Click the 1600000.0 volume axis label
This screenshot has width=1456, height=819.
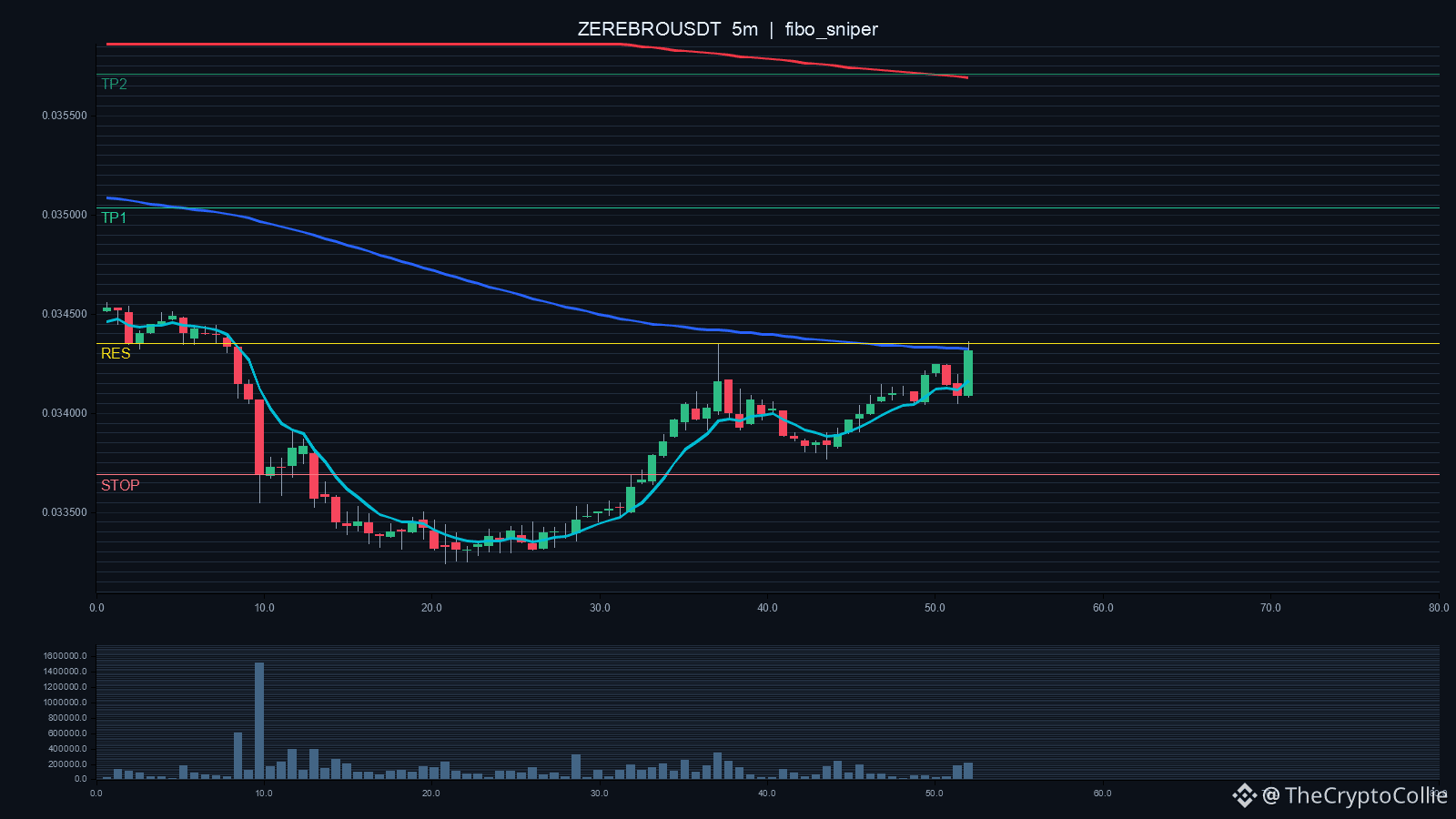66,656
